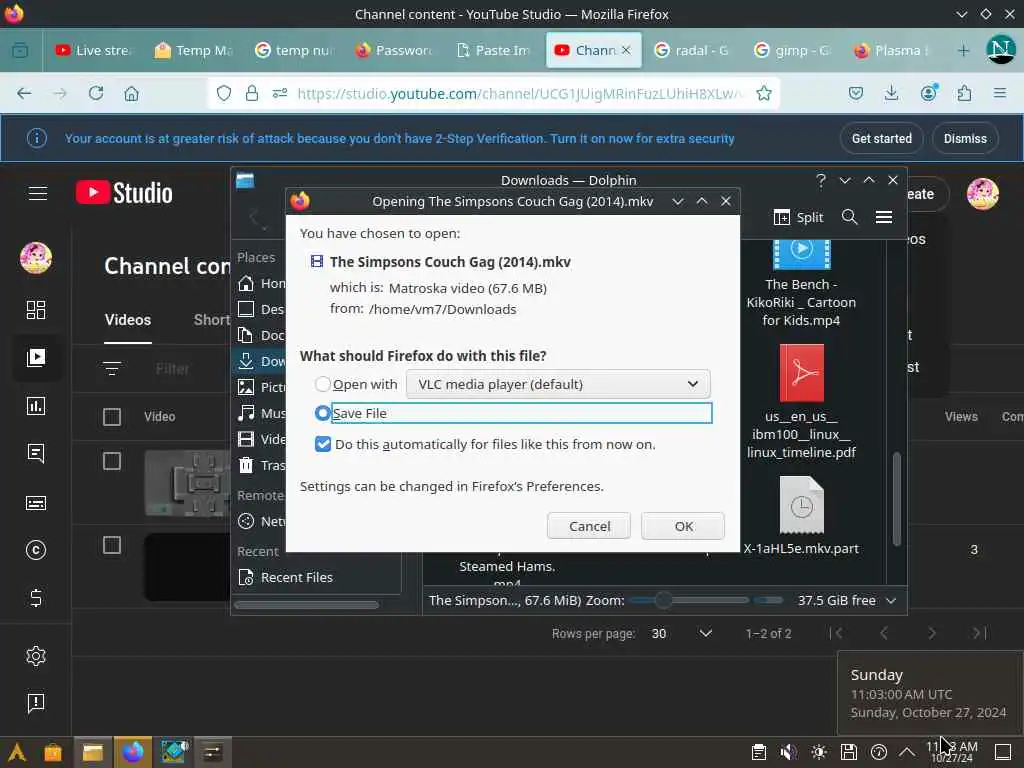Click Dolphin search magnifier icon
This screenshot has height=768, width=1024.
tap(849, 217)
